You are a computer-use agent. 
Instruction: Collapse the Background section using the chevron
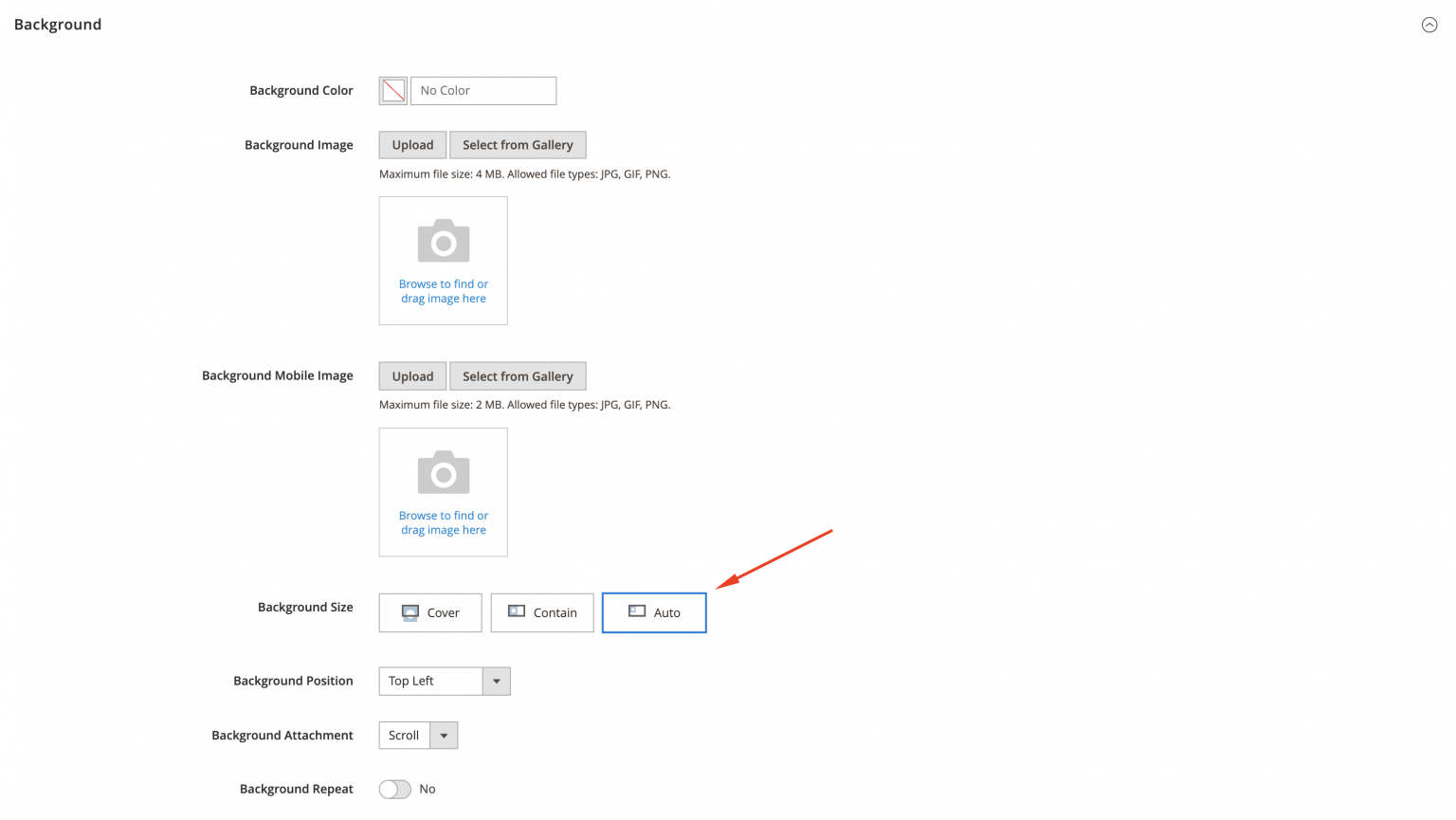point(1429,25)
